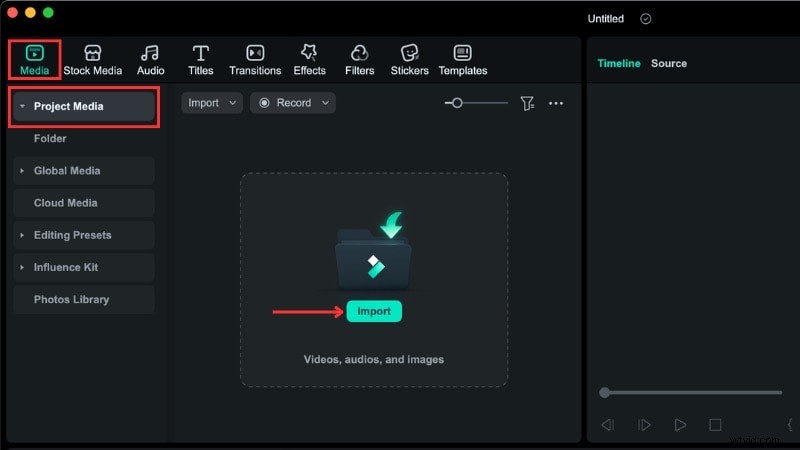Screen dimensions: 800x450
Task: Switch to the Filters tab
Action: coord(359,60)
